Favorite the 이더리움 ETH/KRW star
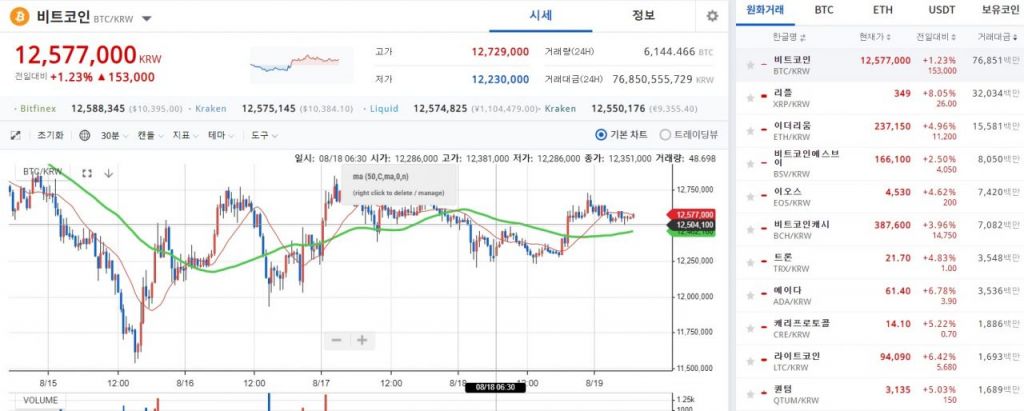 click(x=750, y=131)
